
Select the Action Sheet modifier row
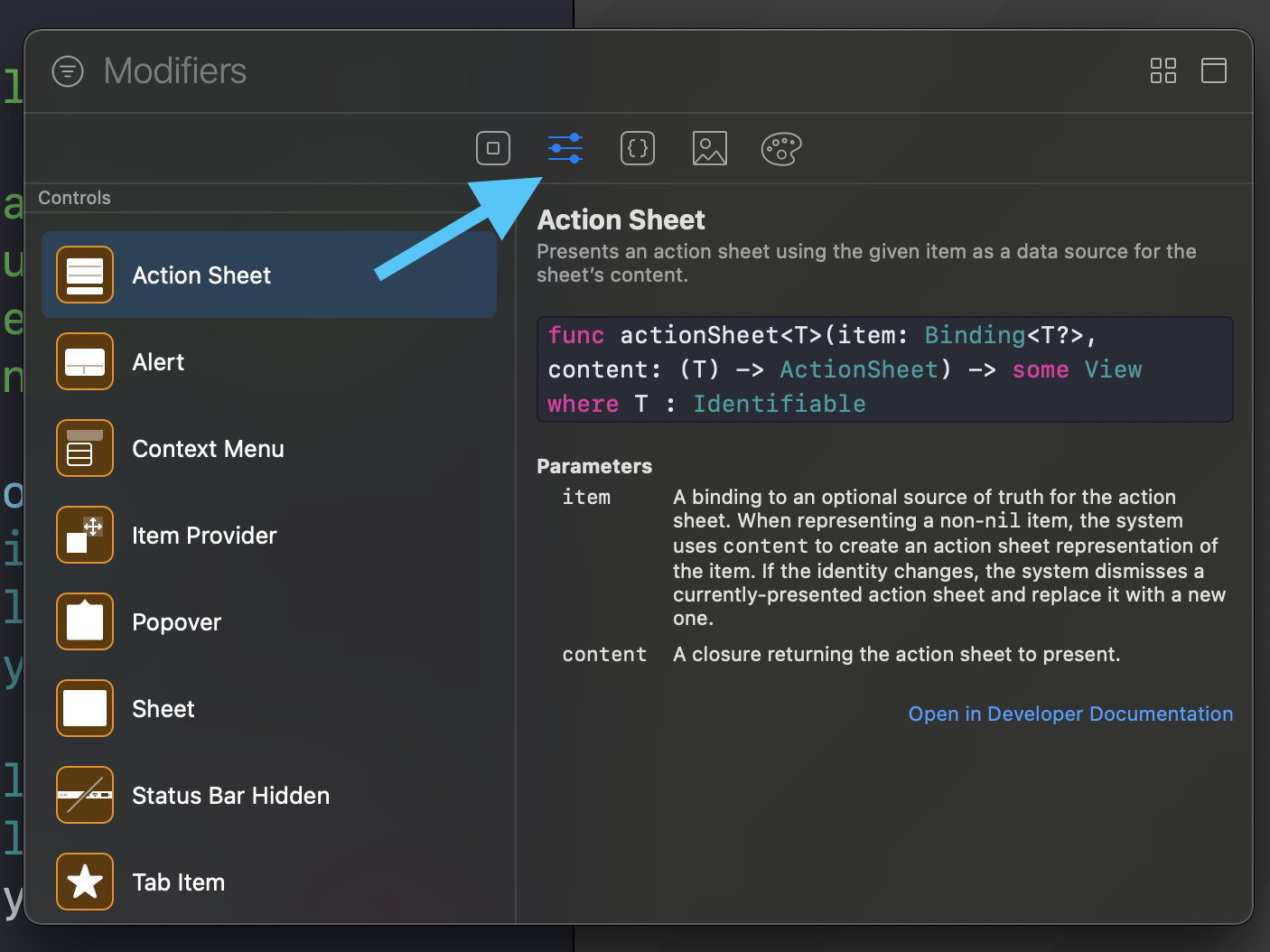[269, 275]
